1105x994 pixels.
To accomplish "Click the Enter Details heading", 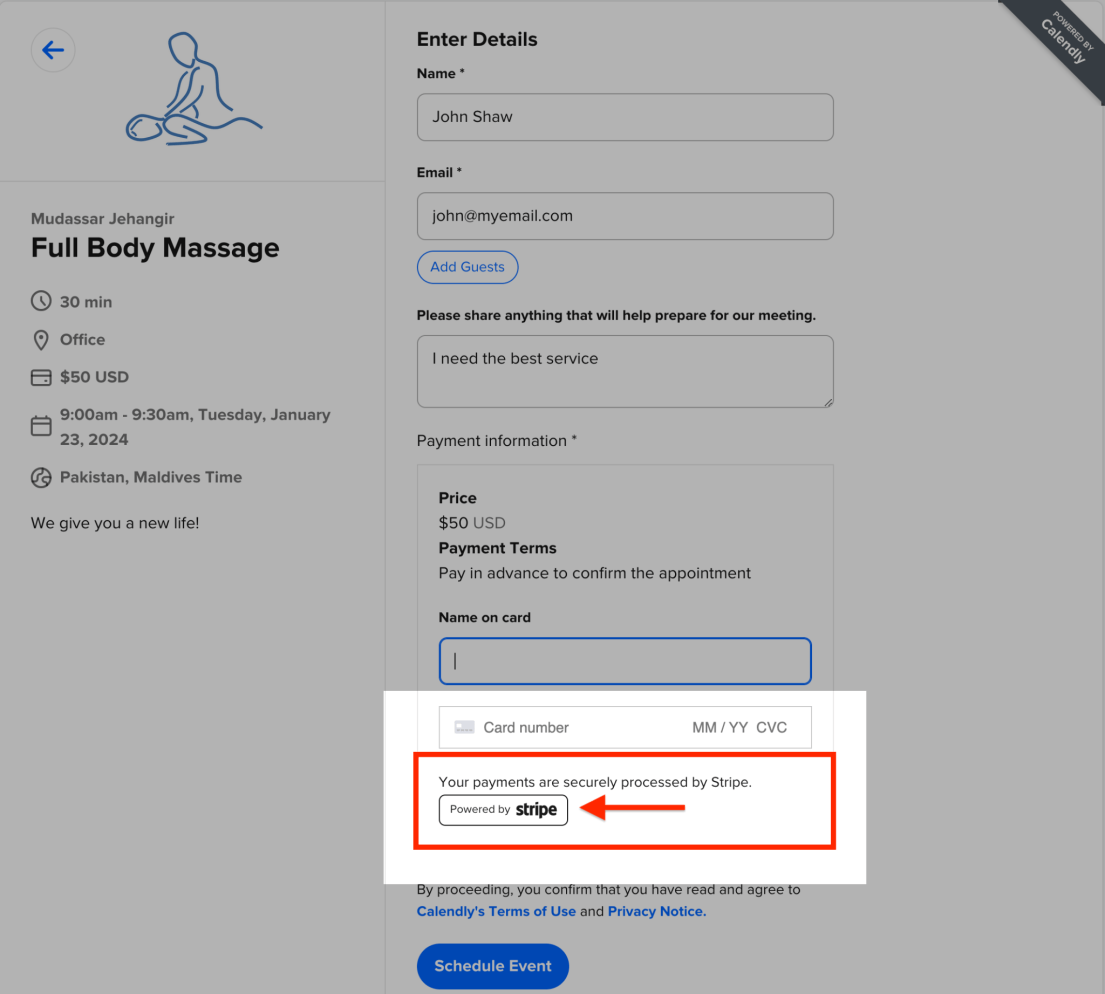I will coord(477,39).
